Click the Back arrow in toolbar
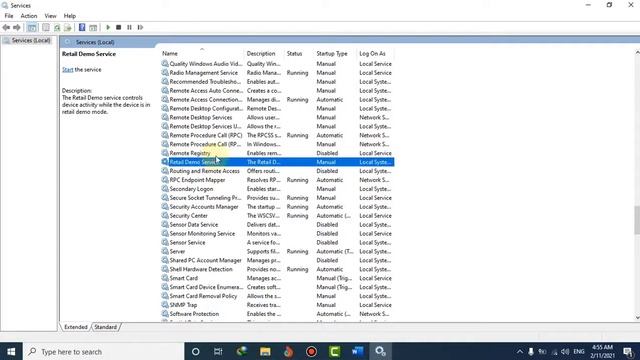Image resolution: width=640 pixels, height=360 pixels. 6,27
